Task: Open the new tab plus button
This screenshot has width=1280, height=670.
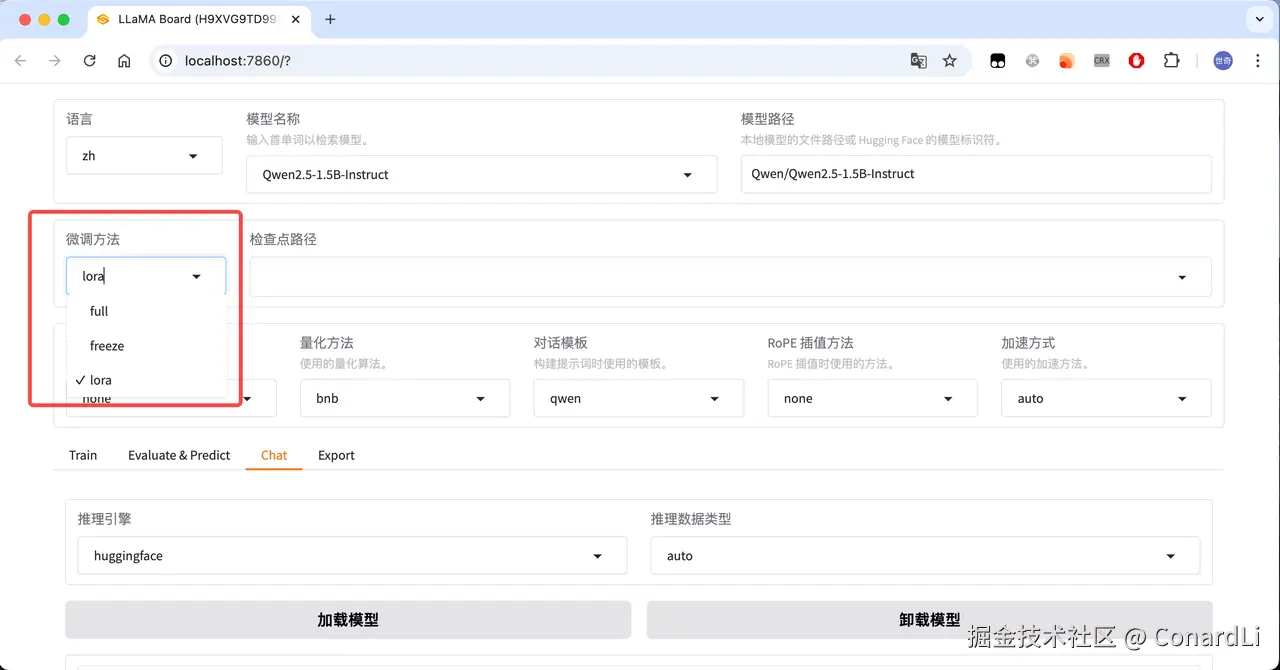Action: click(x=330, y=19)
